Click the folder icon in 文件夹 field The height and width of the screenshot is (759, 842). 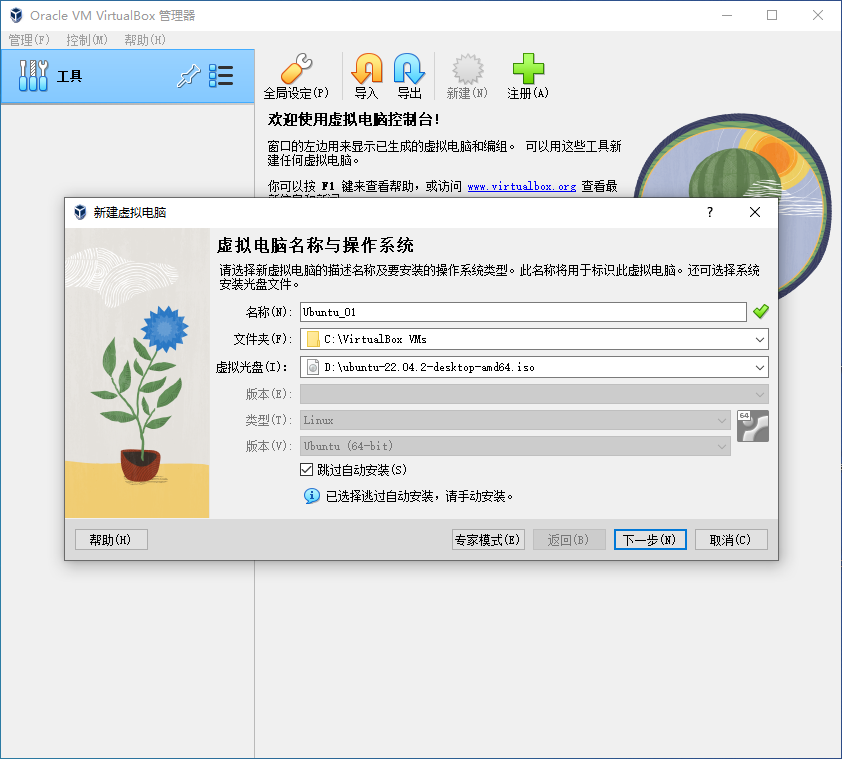(313, 339)
